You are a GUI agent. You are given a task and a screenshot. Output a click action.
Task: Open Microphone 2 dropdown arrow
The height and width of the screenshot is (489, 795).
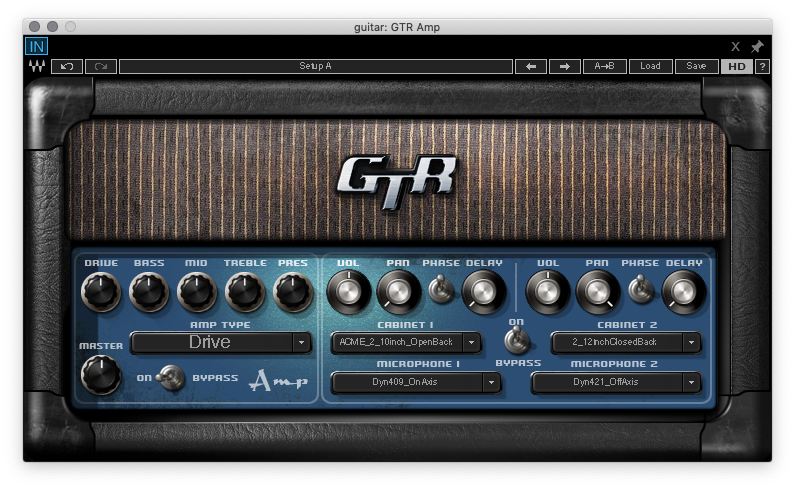pyautogui.click(x=692, y=382)
